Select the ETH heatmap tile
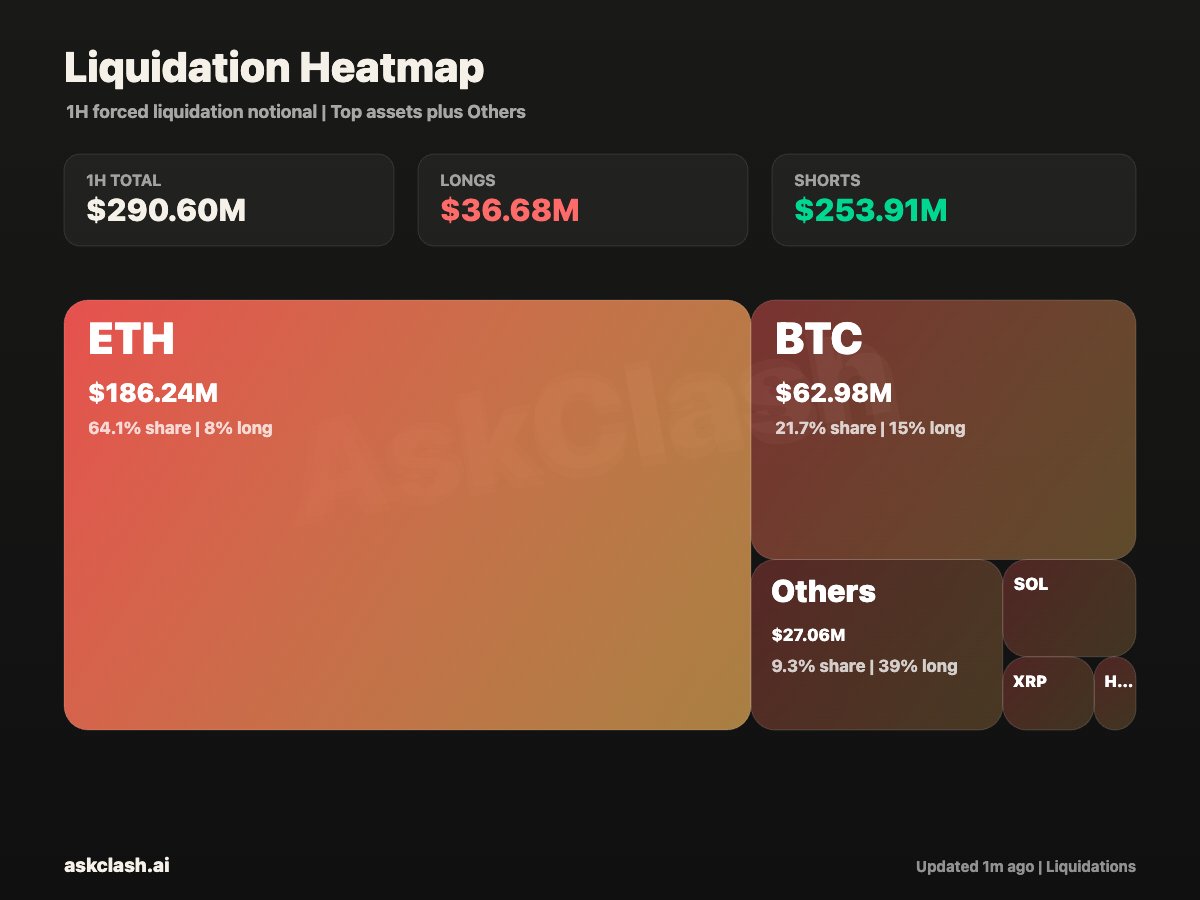1200x900 pixels. coord(407,515)
